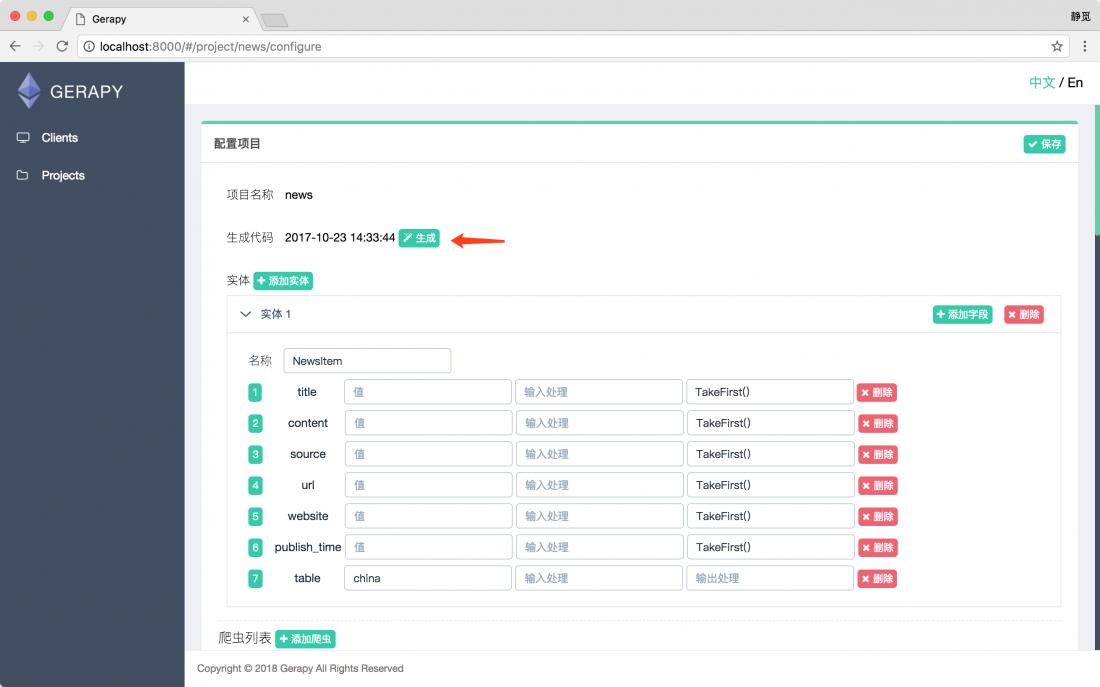This screenshot has height=687, width=1100.
Task: Open a new browser tab
Action: [274, 20]
